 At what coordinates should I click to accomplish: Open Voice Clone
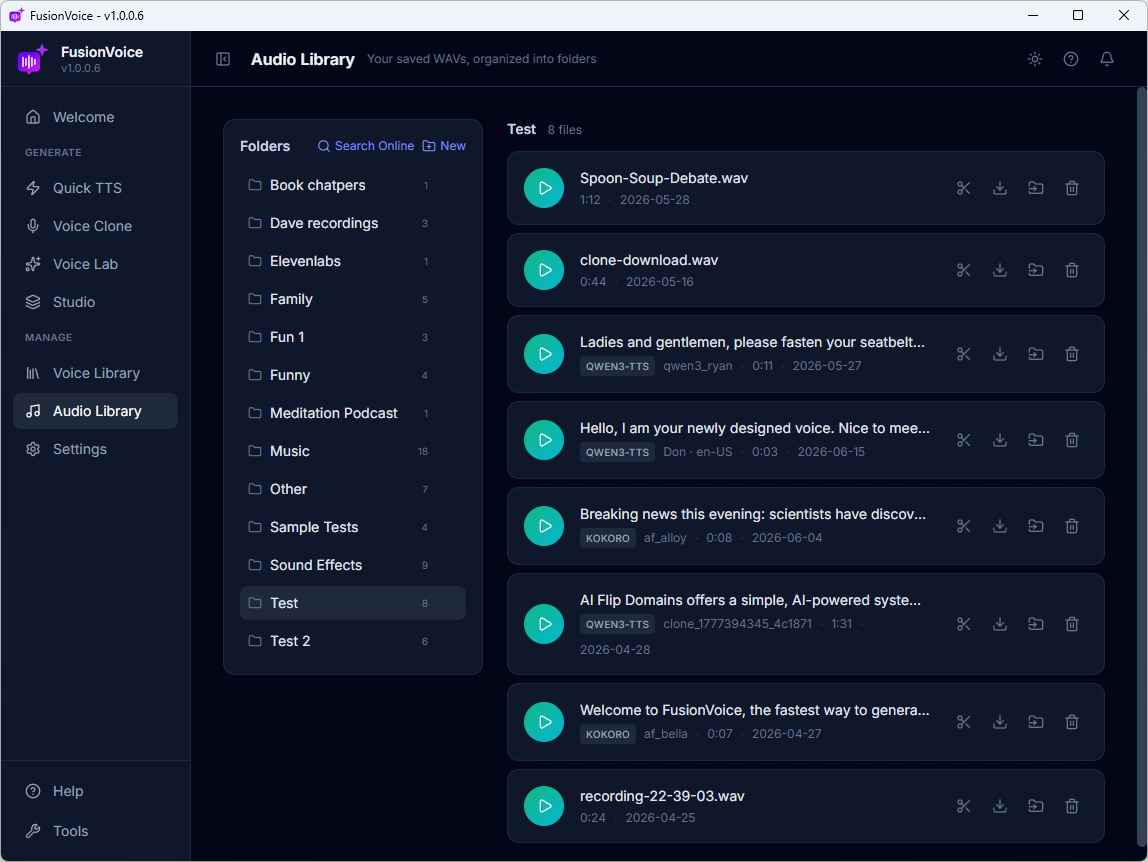[x=95, y=226]
